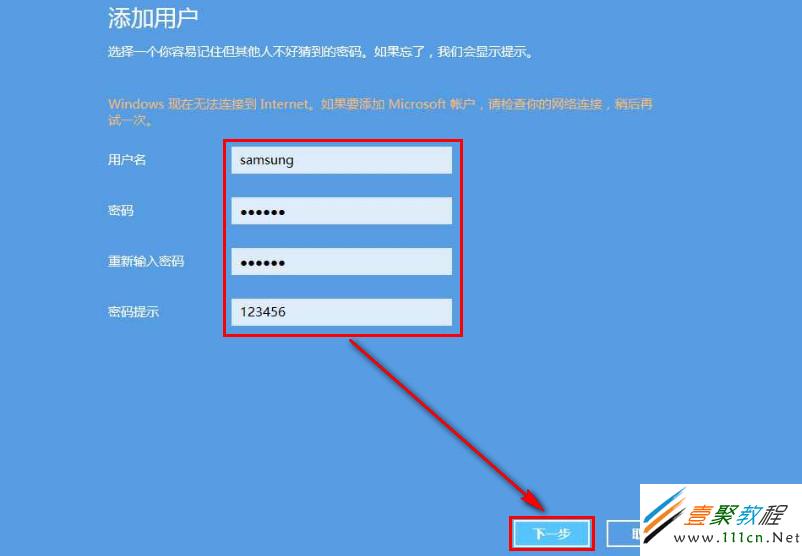Focus the 密码 password field
This screenshot has width=802, height=556.
pyautogui.click(x=342, y=211)
